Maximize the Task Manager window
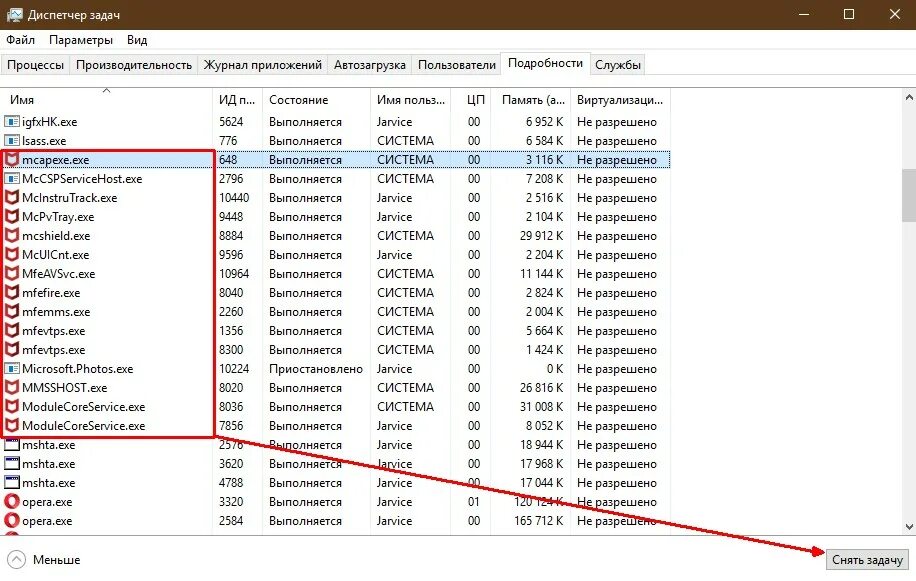 pos(849,14)
